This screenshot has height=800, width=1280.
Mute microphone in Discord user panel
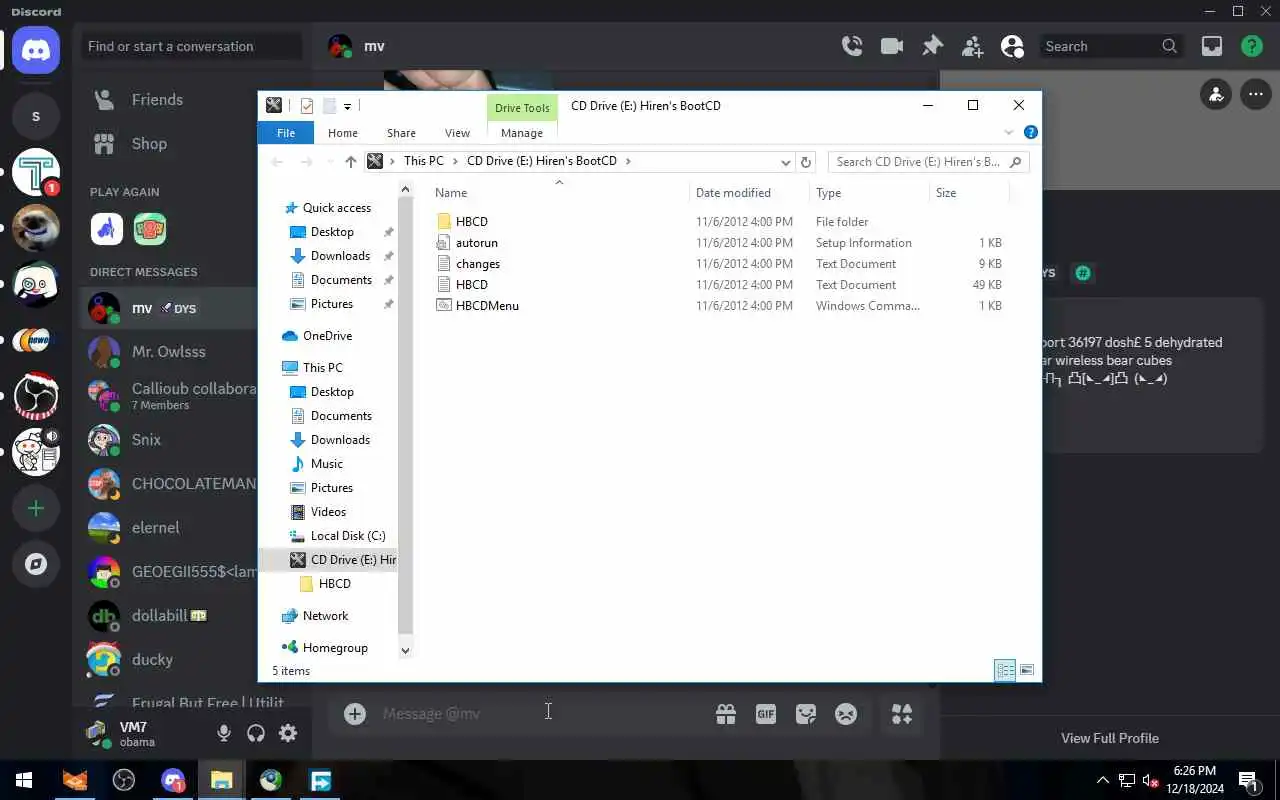(x=224, y=733)
